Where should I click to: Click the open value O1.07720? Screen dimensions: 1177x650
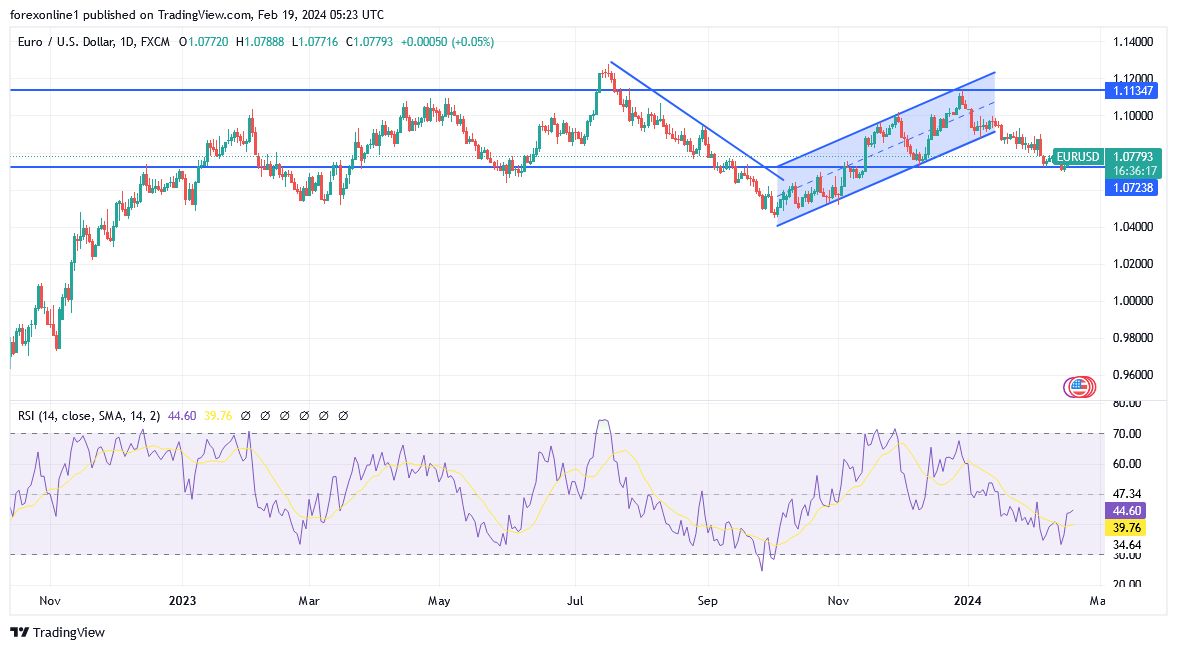pyautogui.click(x=204, y=42)
